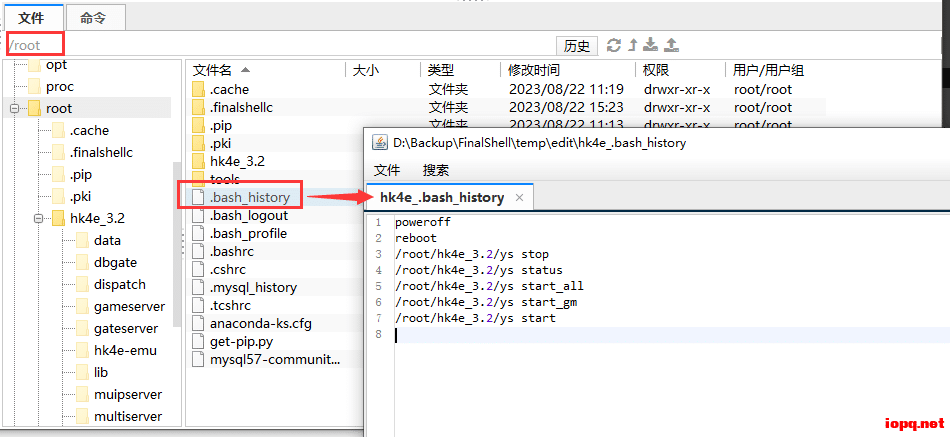The image size is (950, 437).
Task: Click the reboot line in the editor
Action: (416, 238)
